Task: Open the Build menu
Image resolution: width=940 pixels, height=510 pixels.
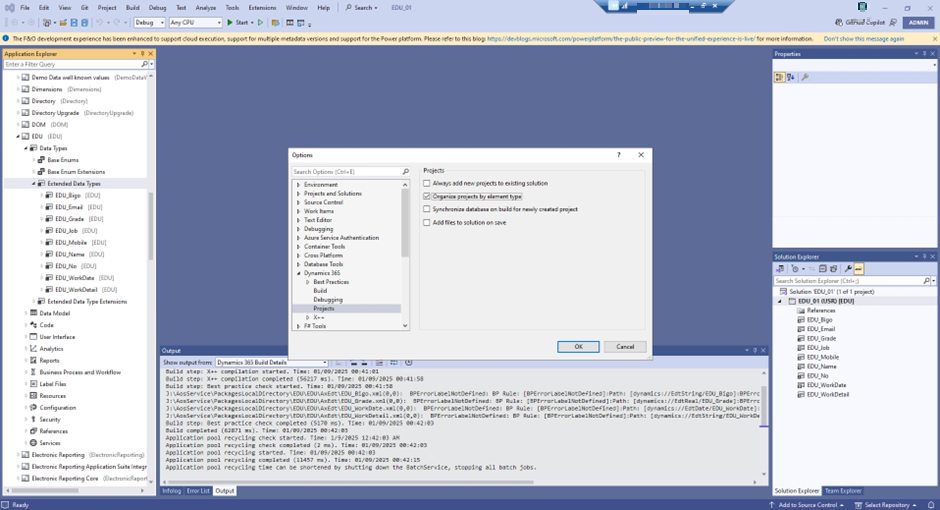Action: [132, 8]
